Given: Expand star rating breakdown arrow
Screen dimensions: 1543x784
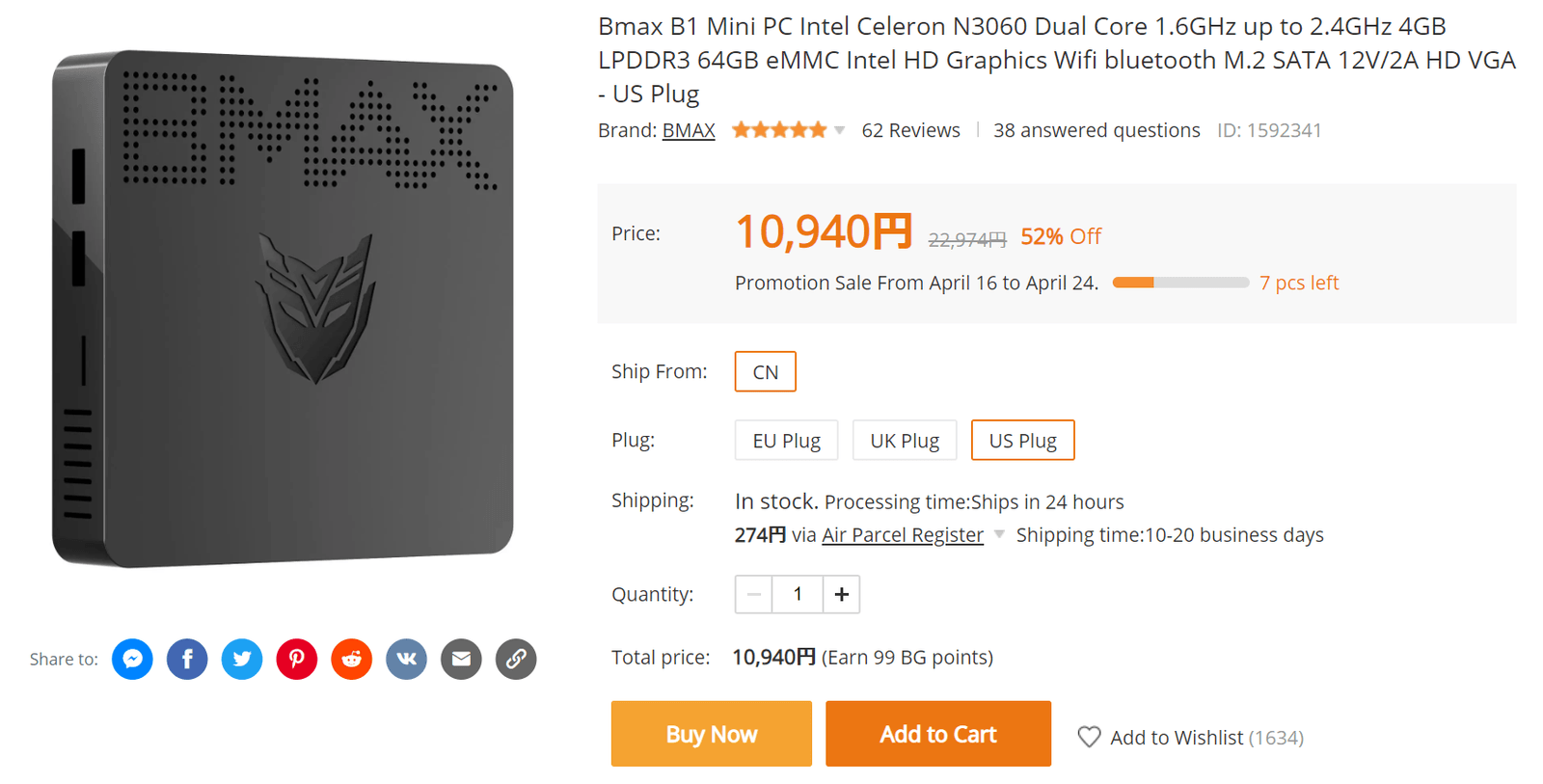Looking at the screenshot, I should pyautogui.click(x=840, y=130).
